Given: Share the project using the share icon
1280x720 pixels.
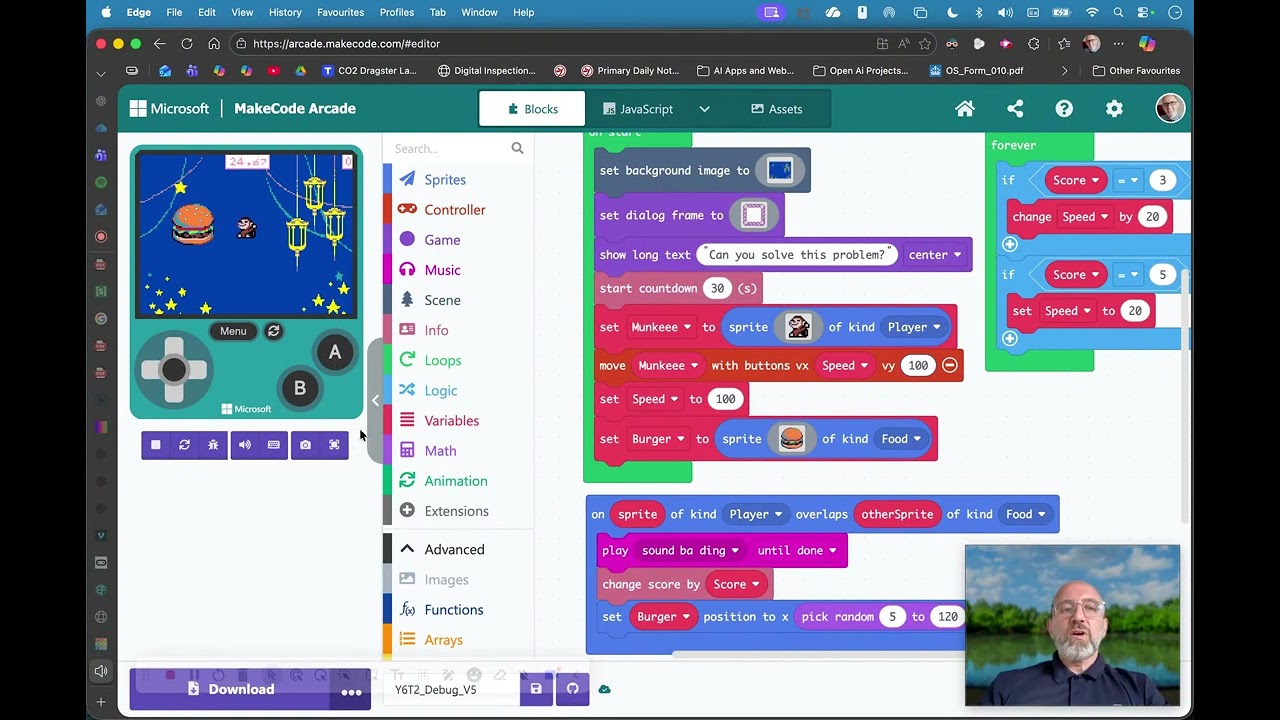Looking at the screenshot, I should pos(1015,109).
